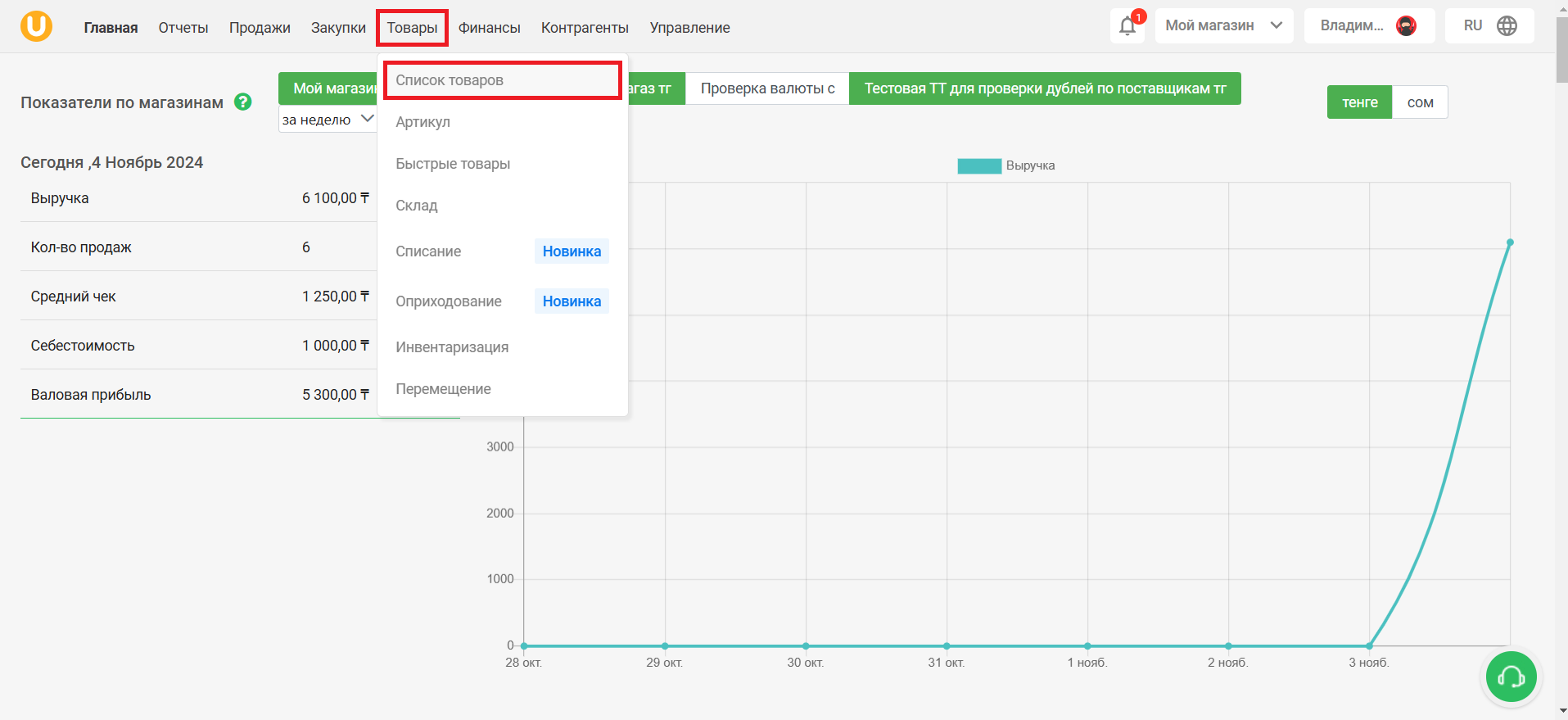Click the 3 нояб. data point on chart
The height and width of the screenshot is (720, 1568).
point(1369,645)
